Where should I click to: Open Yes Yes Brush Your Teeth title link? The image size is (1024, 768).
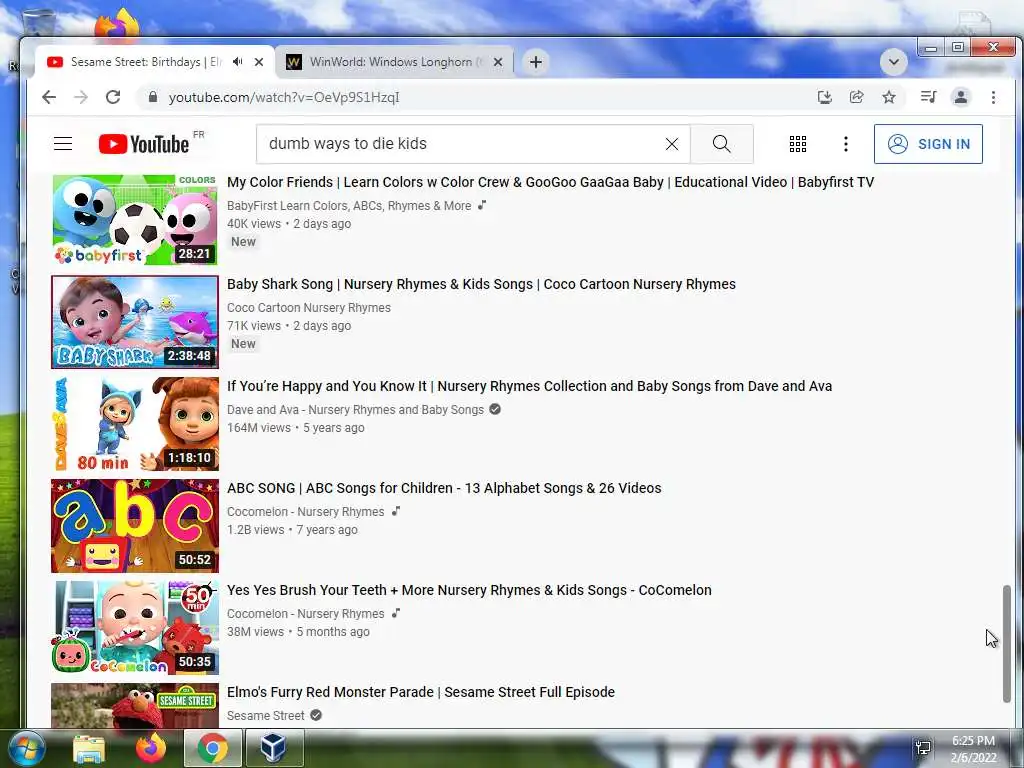tap(469, 590)
